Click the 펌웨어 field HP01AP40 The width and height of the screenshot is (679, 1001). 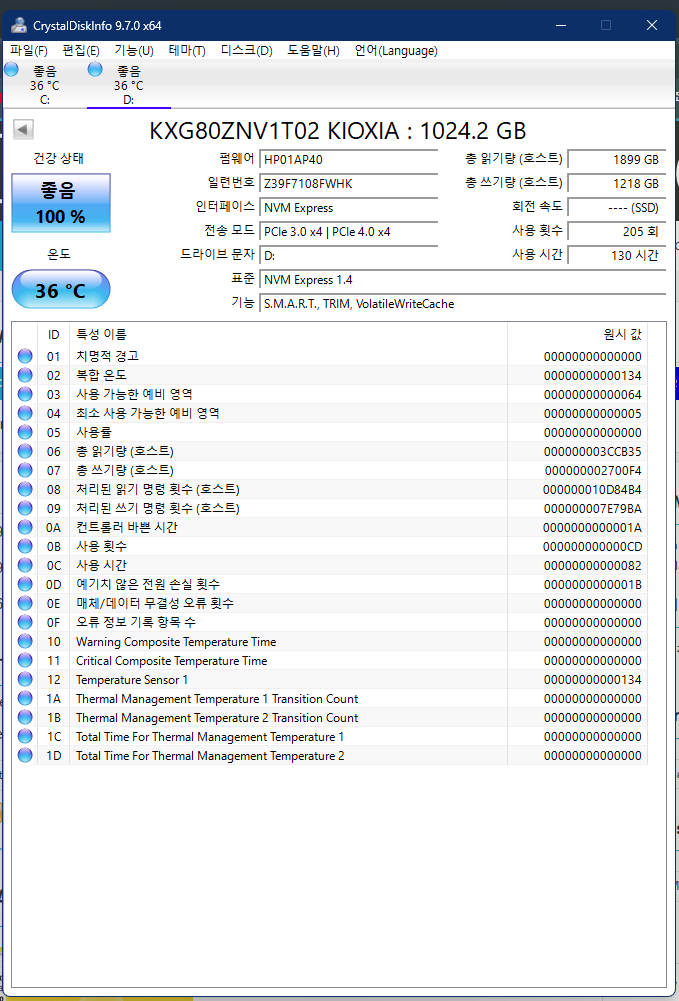348,160
